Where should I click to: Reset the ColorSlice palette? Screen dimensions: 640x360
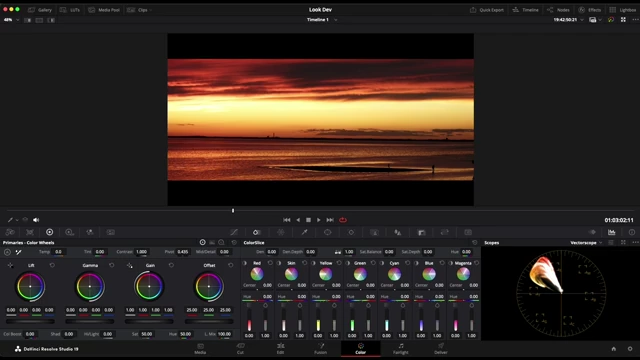pos(474,242)
